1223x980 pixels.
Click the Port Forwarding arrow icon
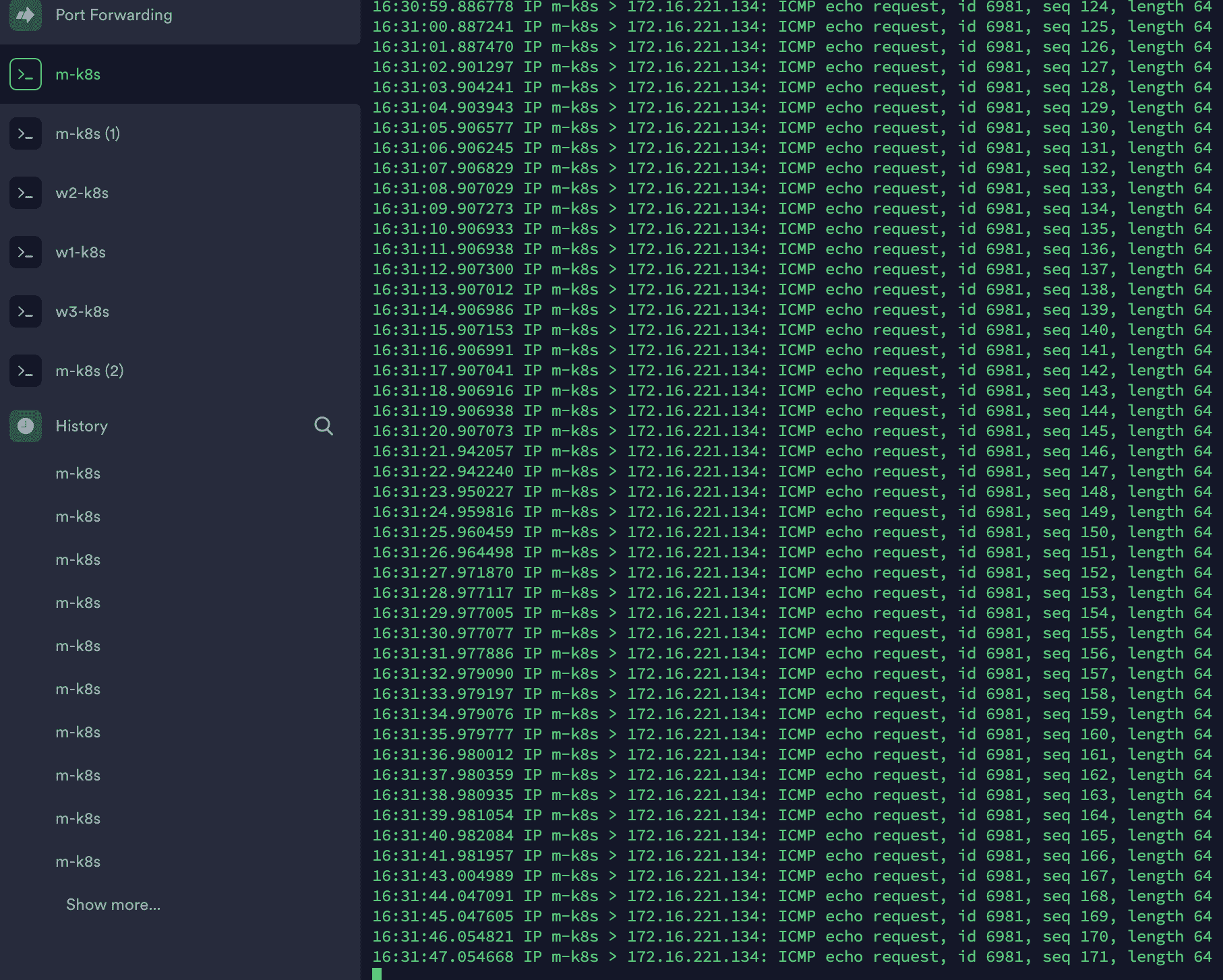tap(26, 15)
